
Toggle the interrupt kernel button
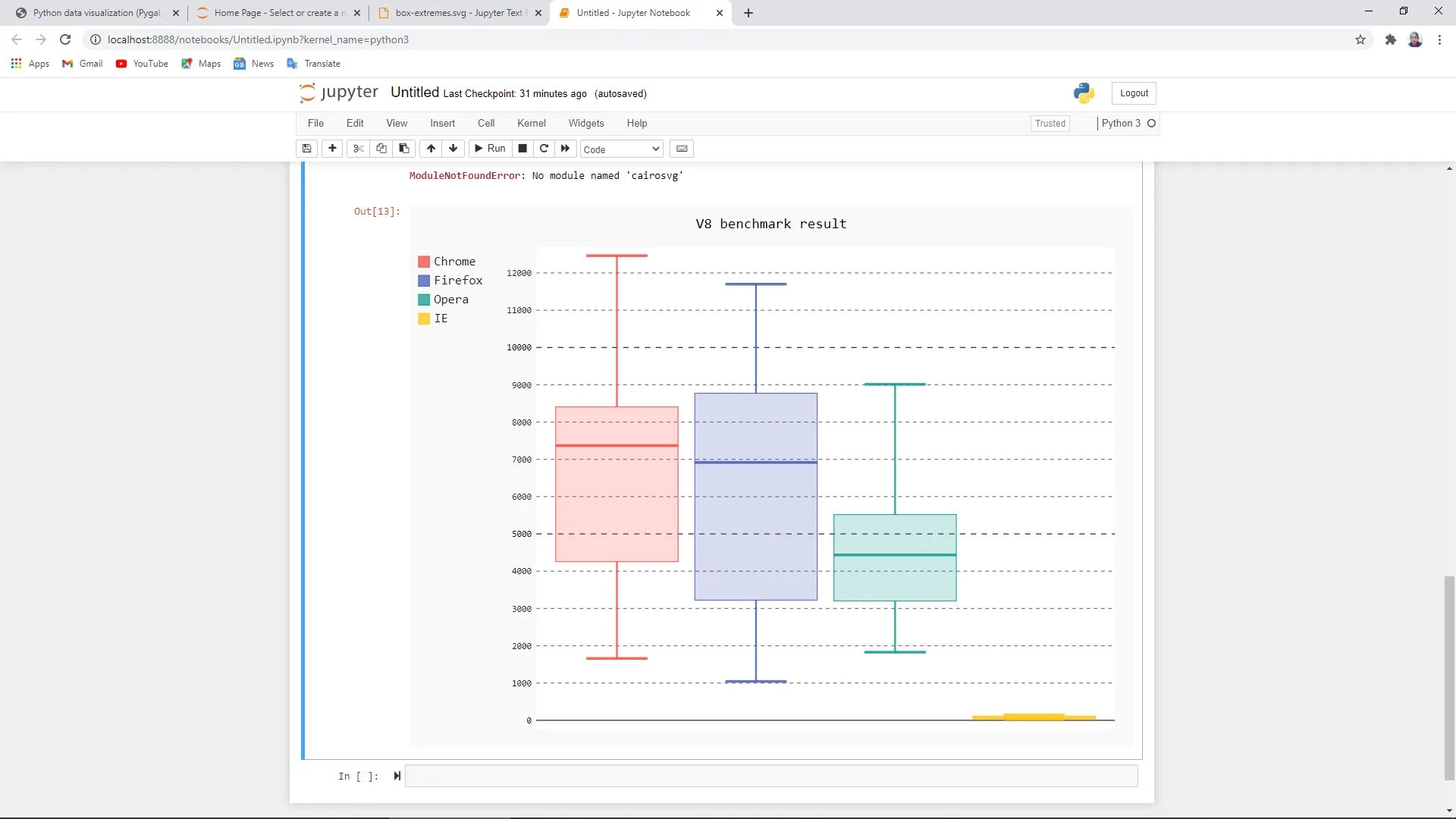click(521, 148)
